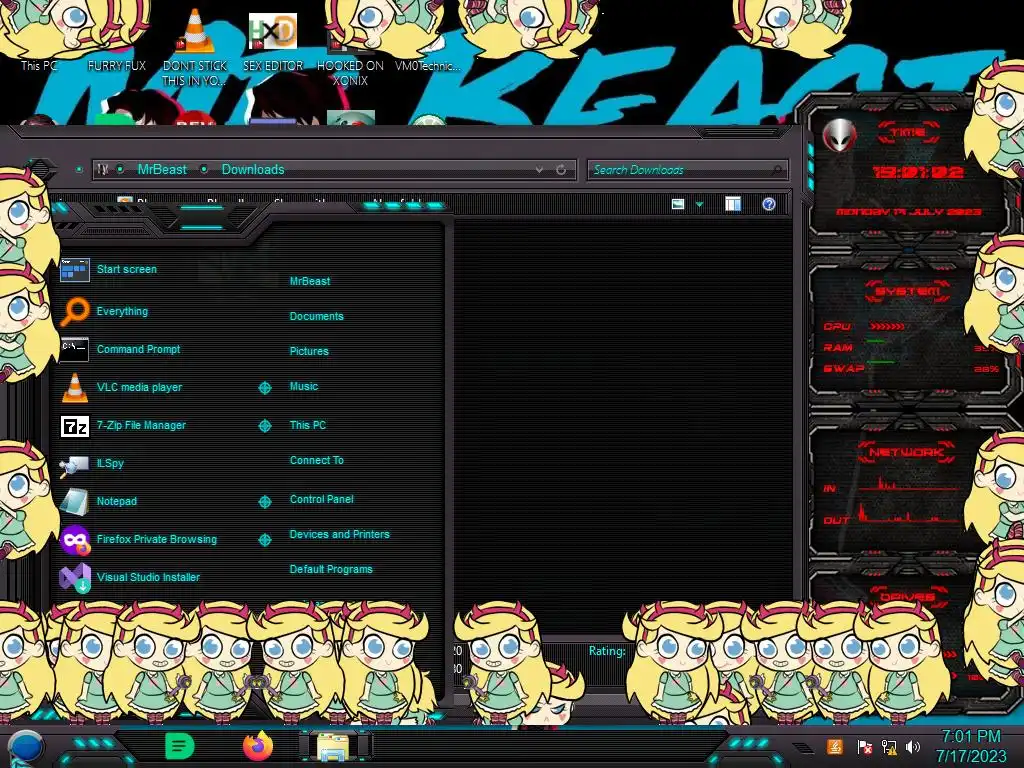Viewport: 1024px width, 768px height.
Task: Expand VLC media player jump list arrow
Action: pos(264,388)
